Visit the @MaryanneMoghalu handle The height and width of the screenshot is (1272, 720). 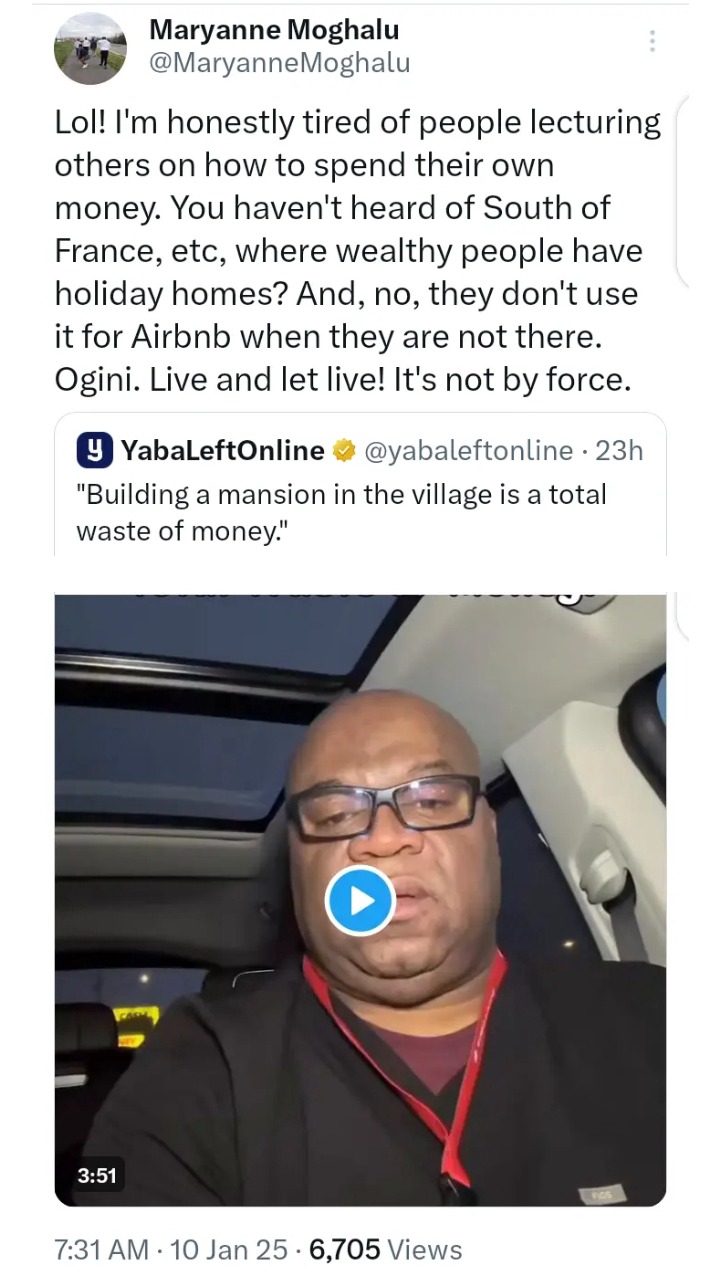(280, 63)
